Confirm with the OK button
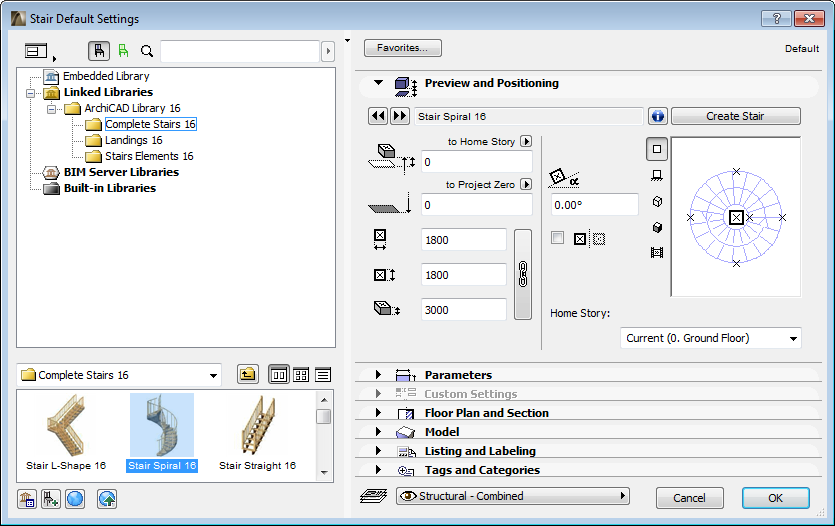835x526 pixels. (x=775, y=498)
